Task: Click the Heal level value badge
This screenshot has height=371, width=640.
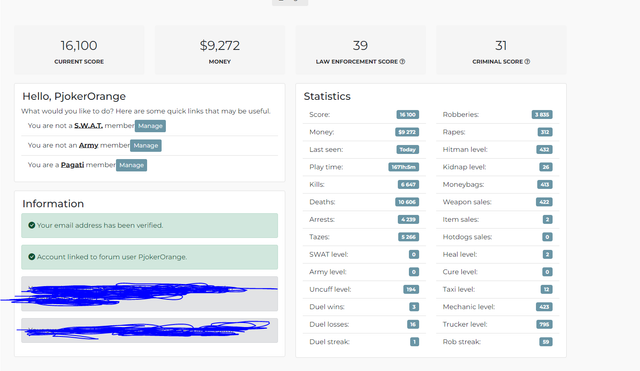Action: pyautogui.click(x=548, y=255)
